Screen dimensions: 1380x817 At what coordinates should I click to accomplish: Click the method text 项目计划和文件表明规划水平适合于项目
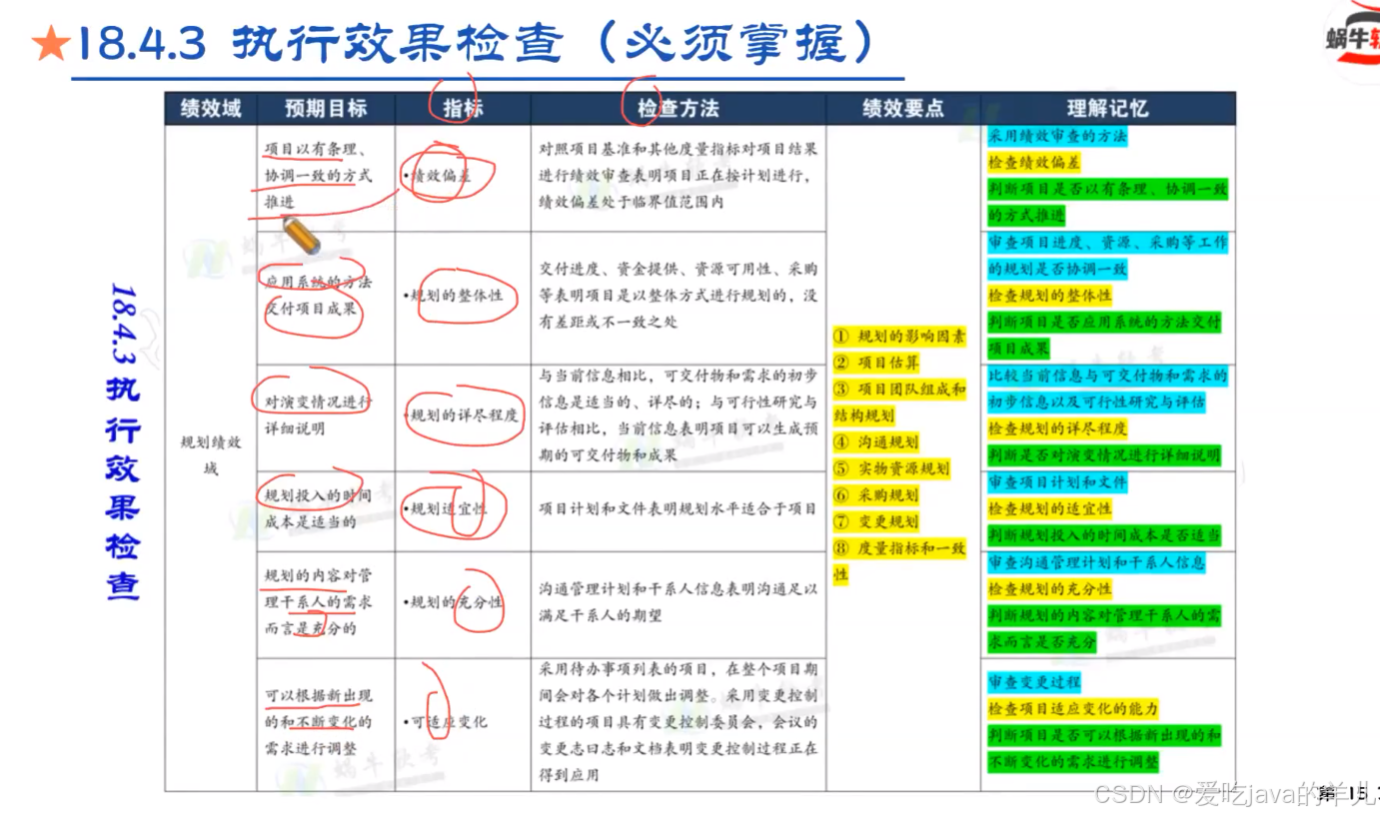pos(678,508)
